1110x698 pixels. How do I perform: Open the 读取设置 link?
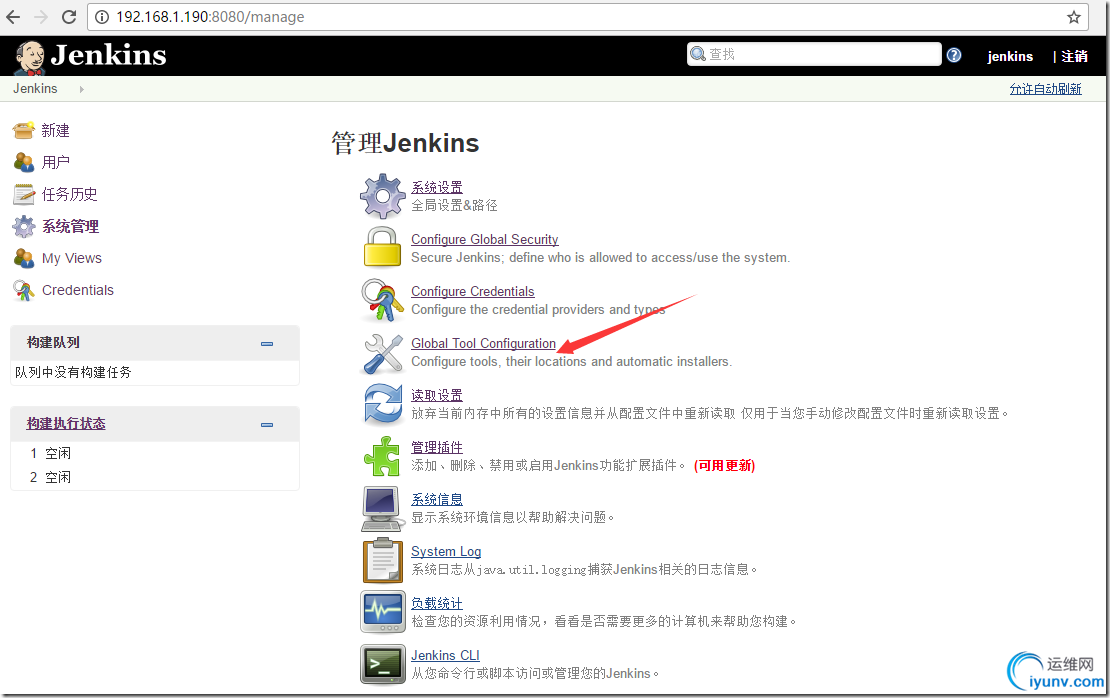[x=437, y=395]
